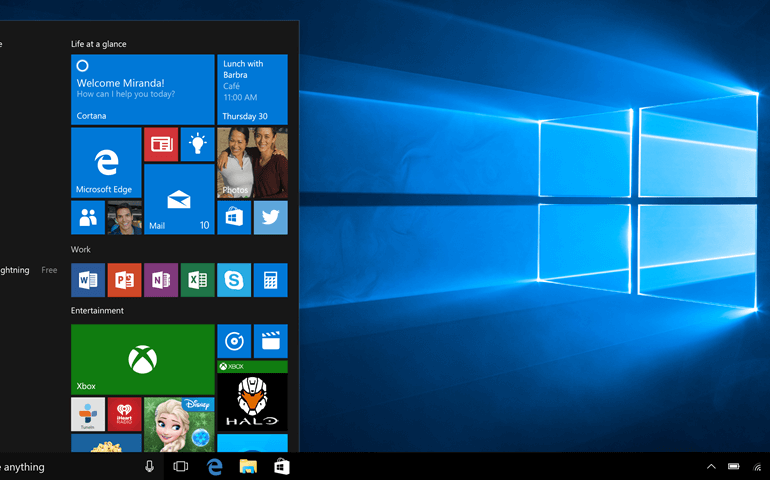Click the battery icon in system tray
770x480 pixels.
[x=734, y=466]
